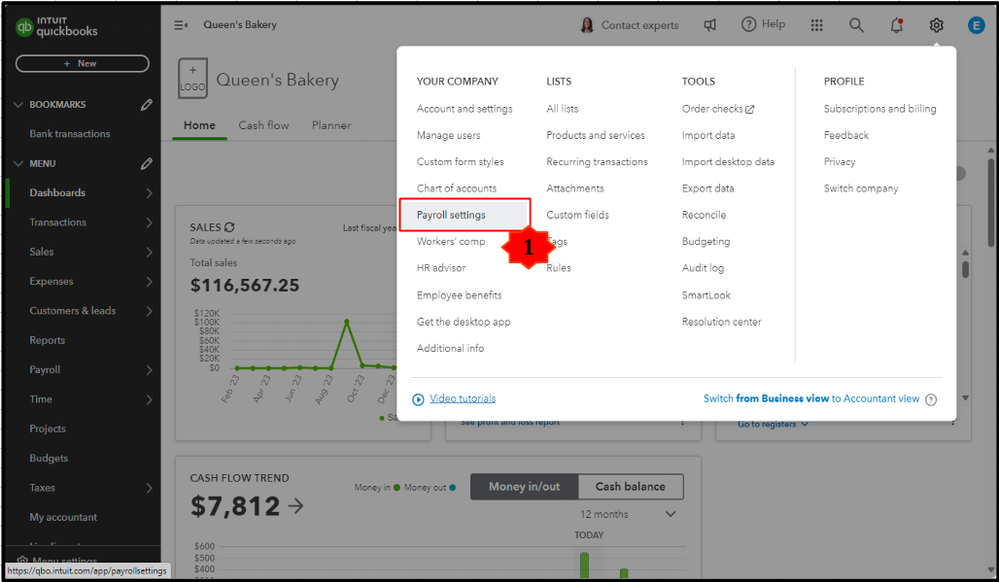999x582 pixels.
Task: Expand the Customers & leads submenu arrow
Action: (148, 311)
